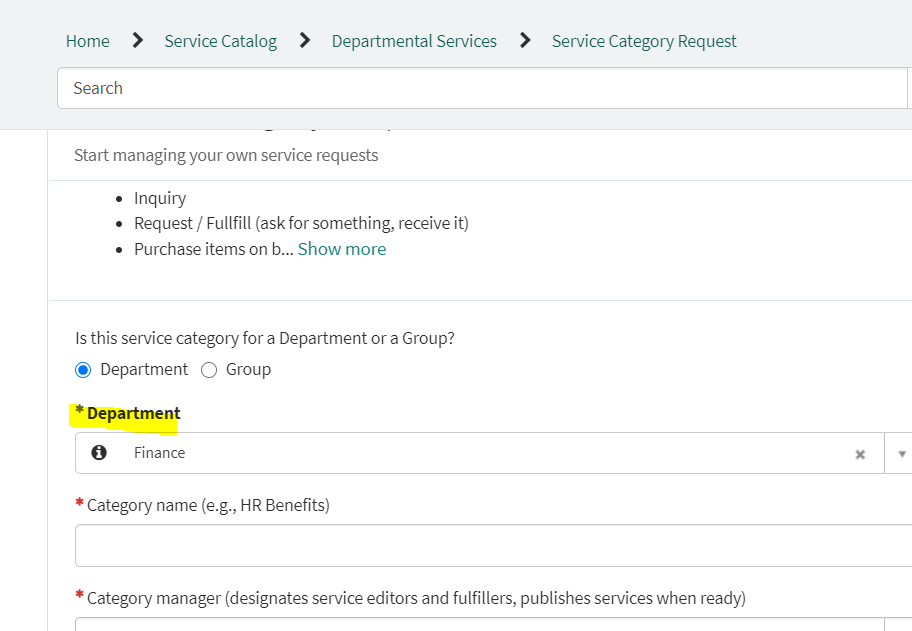
Task: Expand description with Show more
Action: click(x=341, y=249)
